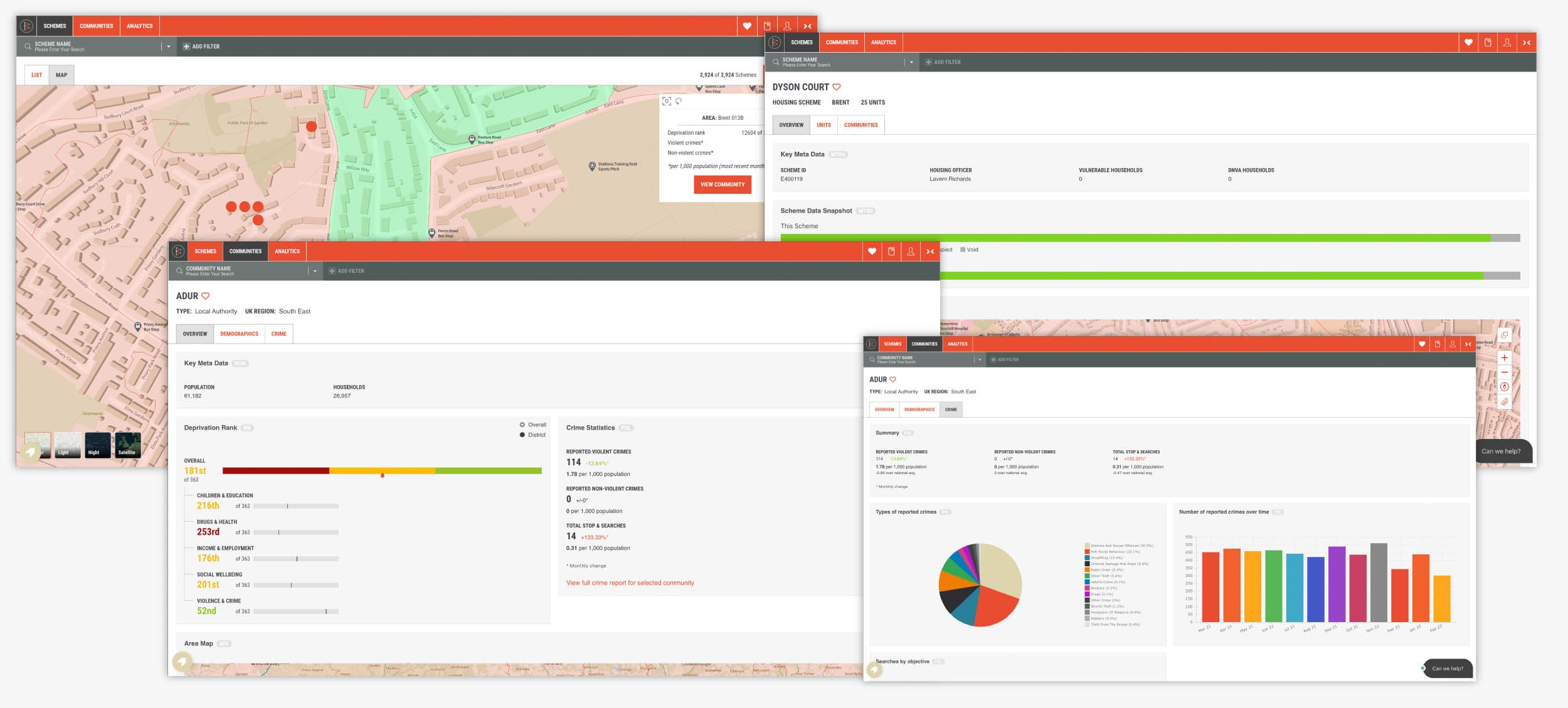
Task: Click the map zoom-out minus button
Action: pyautogui.click(x=1504, y=372)
